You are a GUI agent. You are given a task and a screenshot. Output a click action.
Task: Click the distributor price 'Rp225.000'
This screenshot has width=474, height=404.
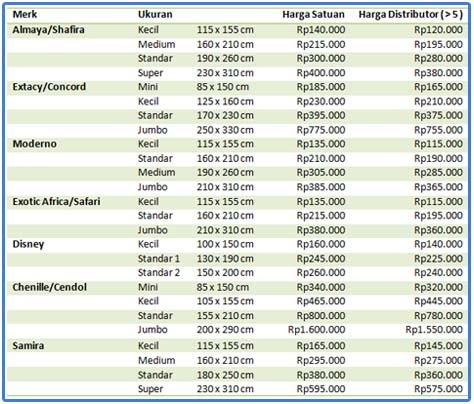[438, 259]
